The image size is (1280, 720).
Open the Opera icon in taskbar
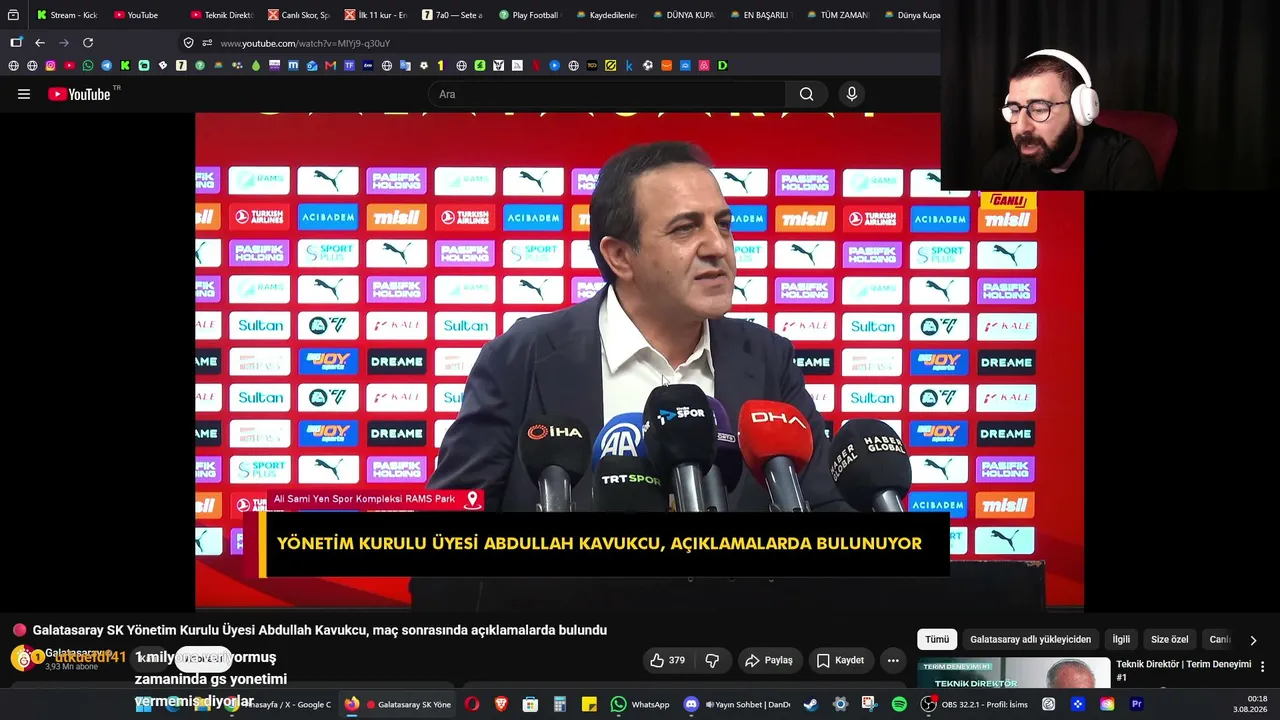coord(472,704)
